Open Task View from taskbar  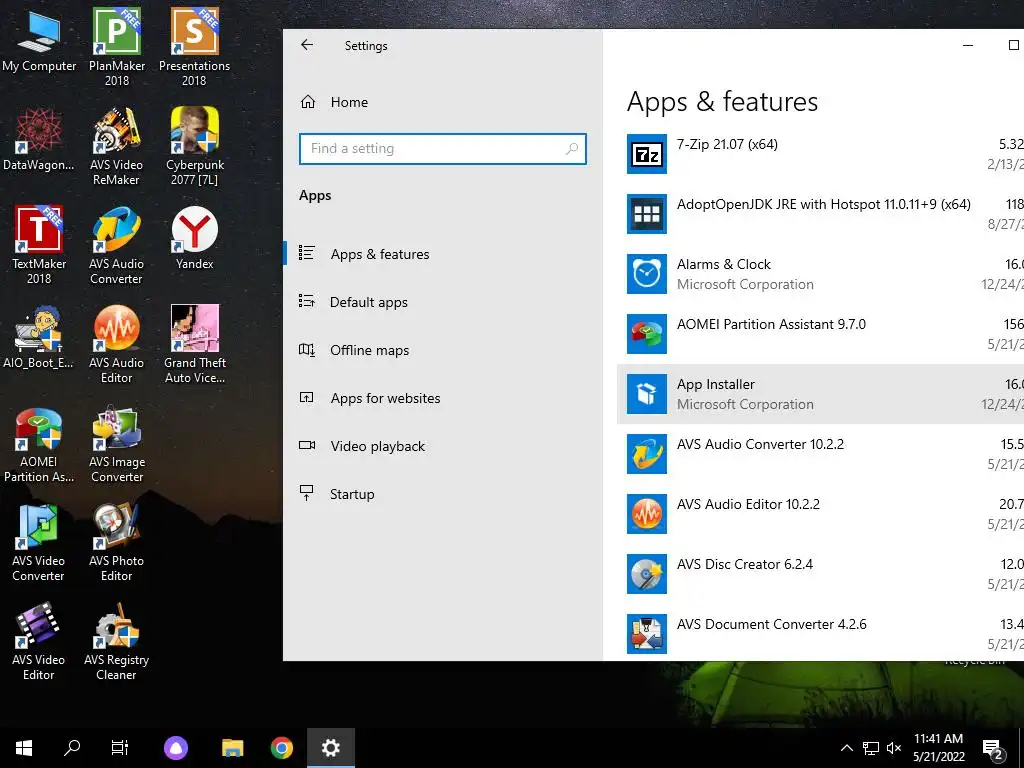(120, 748)
